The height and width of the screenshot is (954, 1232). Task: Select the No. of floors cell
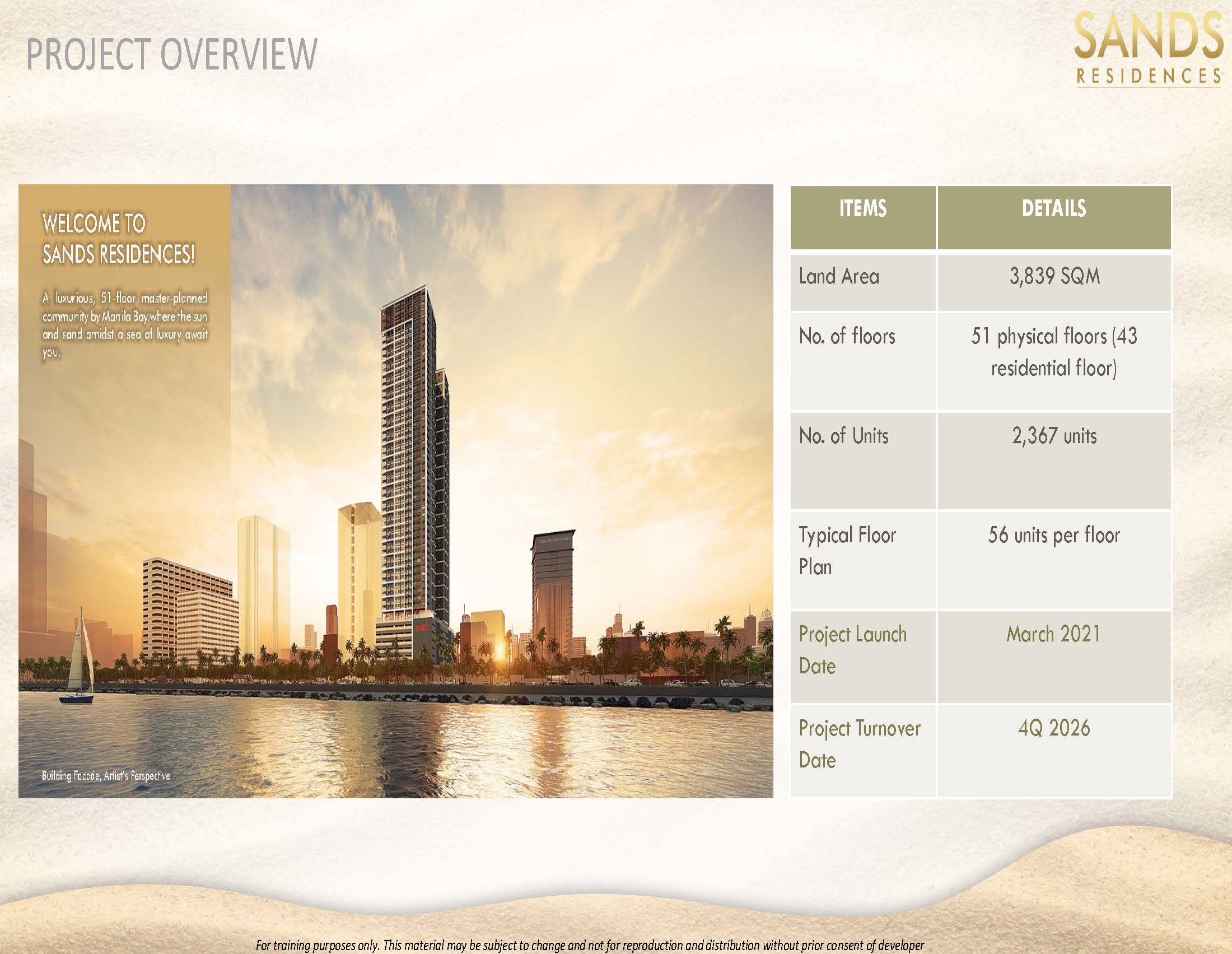(863, 361)
